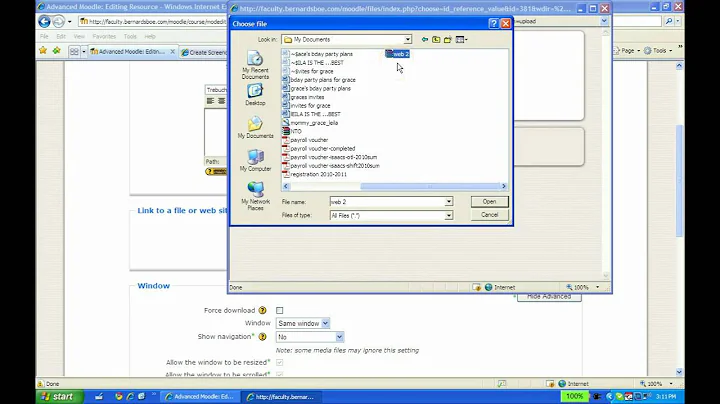The width and height of the screenshot is (720, 404).
Task: Click Favorites Center star icon
Action: [43, 50]
